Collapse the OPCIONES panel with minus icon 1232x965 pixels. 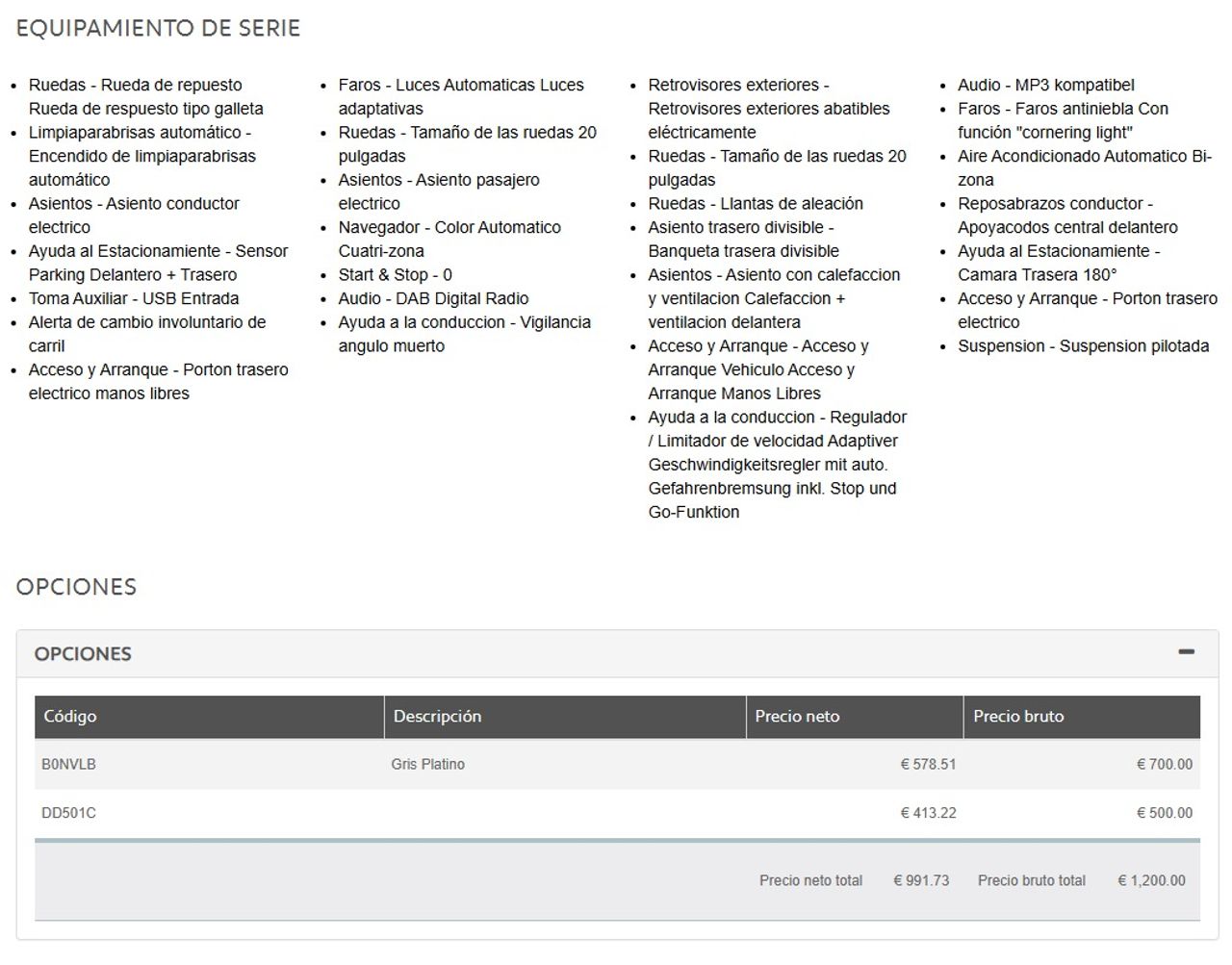click(1186, 652)
